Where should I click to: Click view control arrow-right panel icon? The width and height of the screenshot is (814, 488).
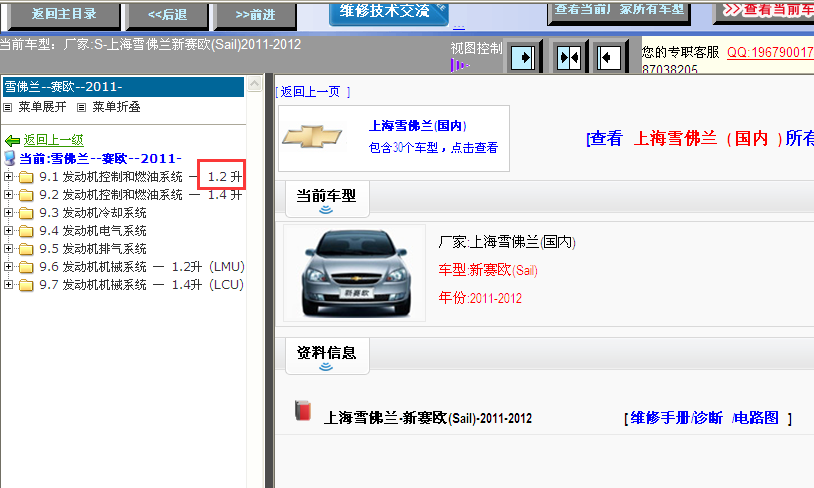pos(523,57)
